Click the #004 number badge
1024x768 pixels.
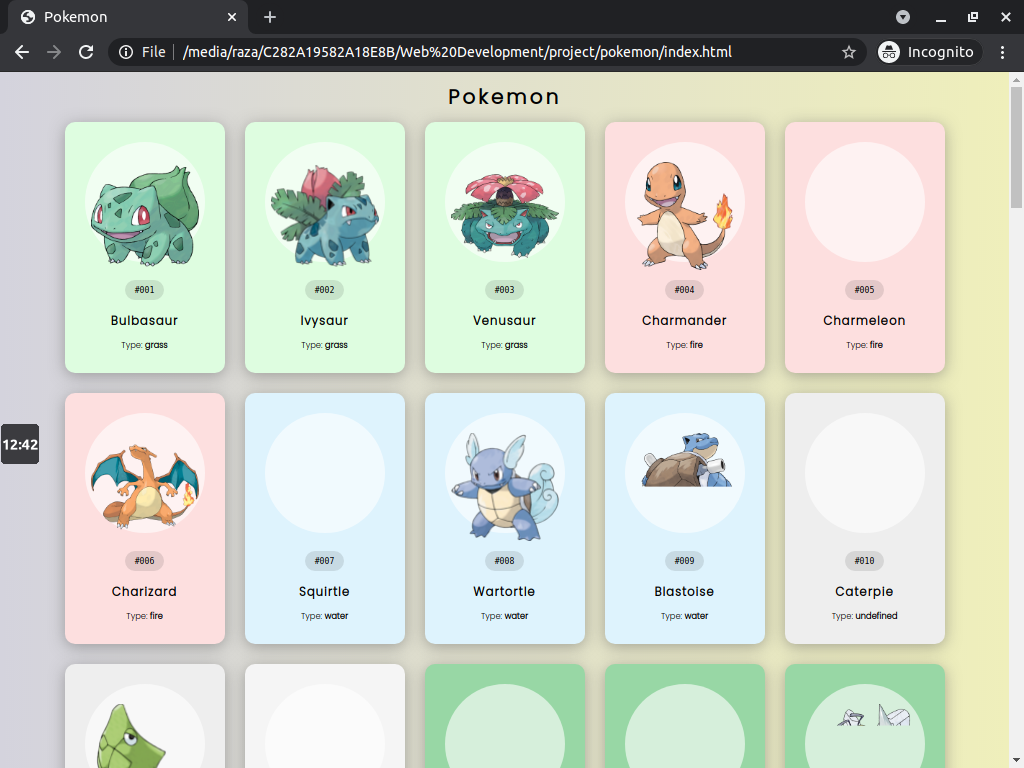[684, 290]
